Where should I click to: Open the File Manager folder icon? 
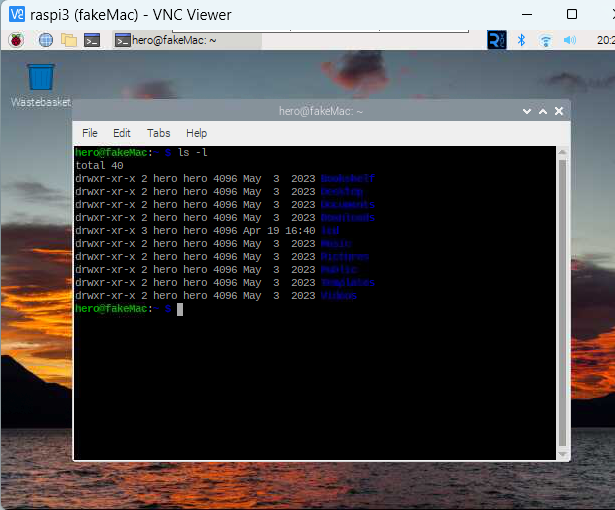click(68, 40)
